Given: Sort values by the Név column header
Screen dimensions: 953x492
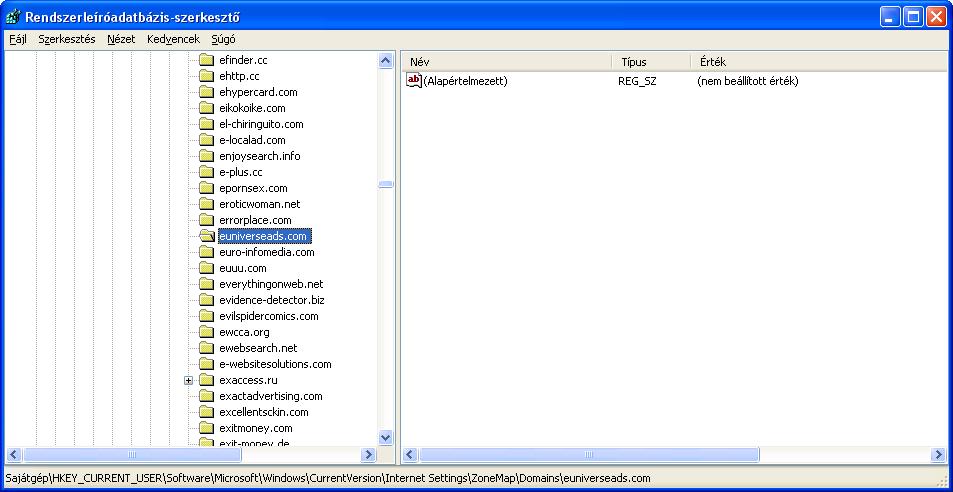Looking at the screenshot, I should click(505, 62).
